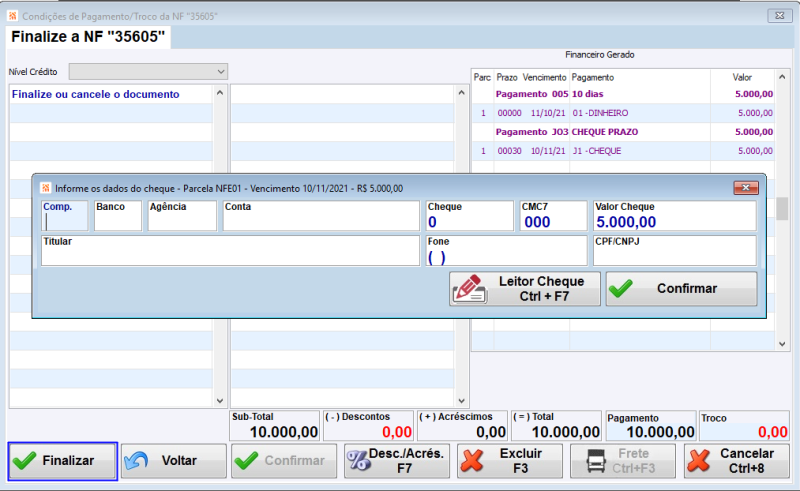
Task: Click the CPF/CNPJ input field
Action: (x=675, y=251)
